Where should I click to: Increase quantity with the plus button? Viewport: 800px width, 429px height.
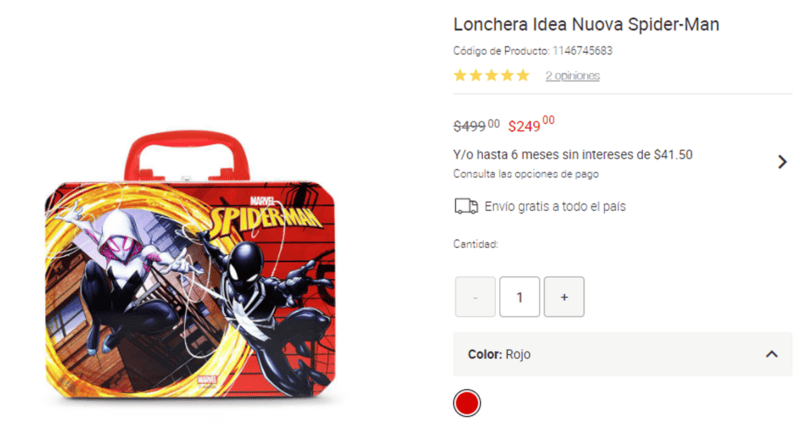tap(564, 297)
